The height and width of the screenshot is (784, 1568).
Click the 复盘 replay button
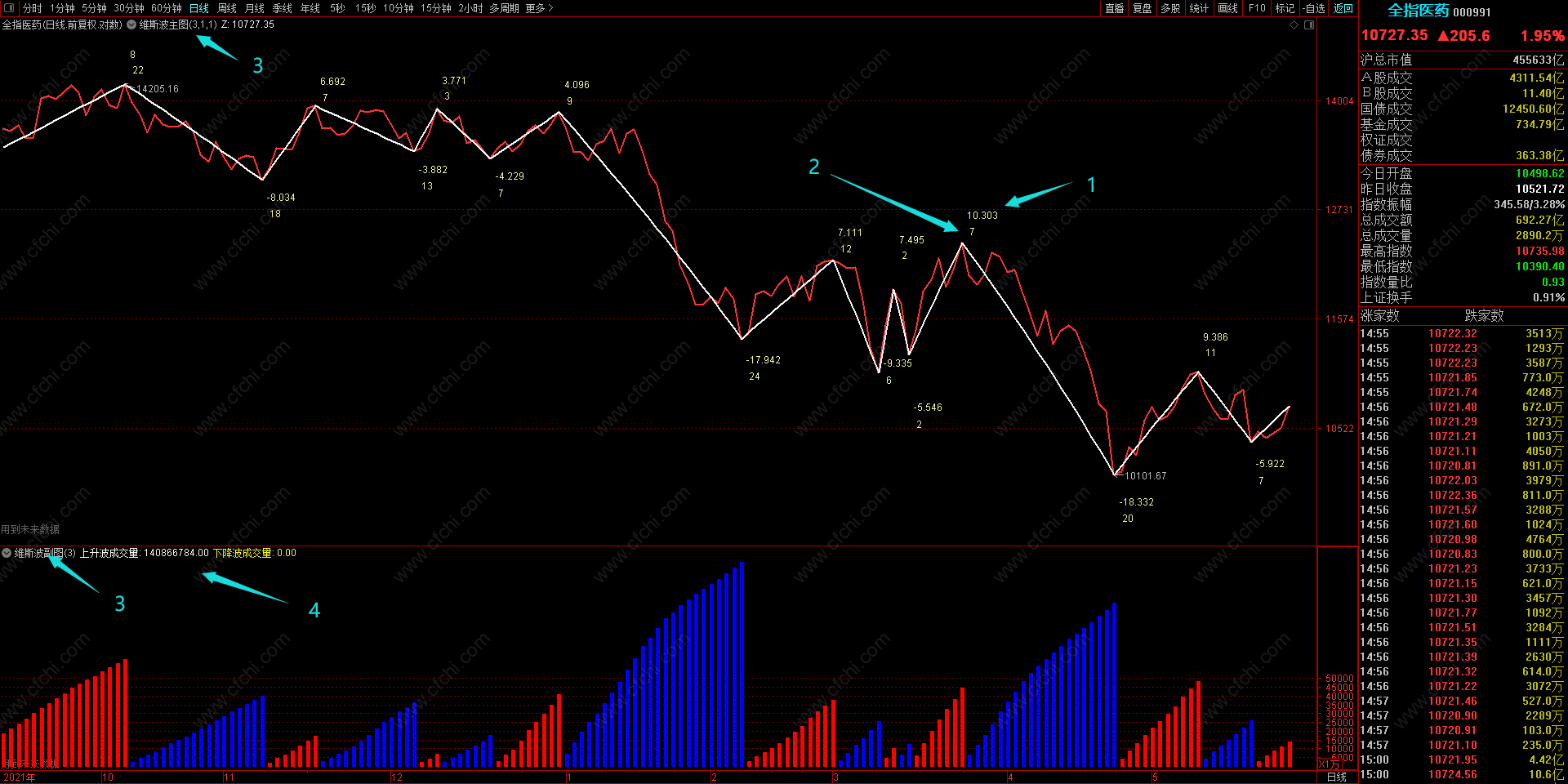click(x=1143, y=8)
